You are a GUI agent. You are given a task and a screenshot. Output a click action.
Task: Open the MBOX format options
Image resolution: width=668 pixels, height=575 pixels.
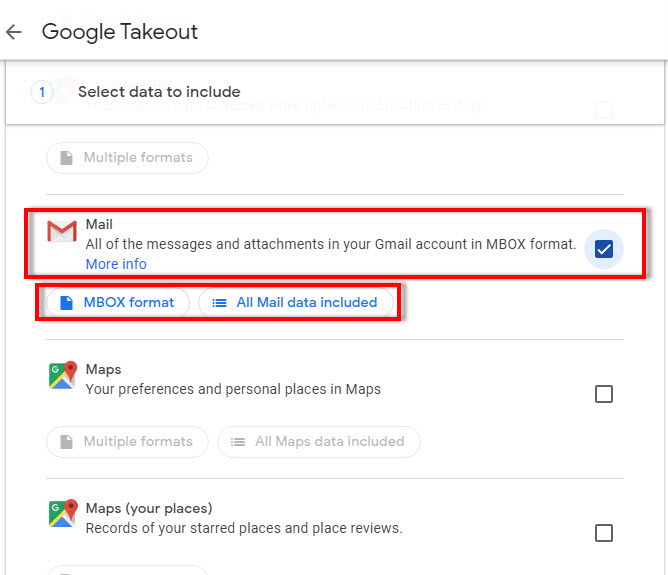click(118, 302)
